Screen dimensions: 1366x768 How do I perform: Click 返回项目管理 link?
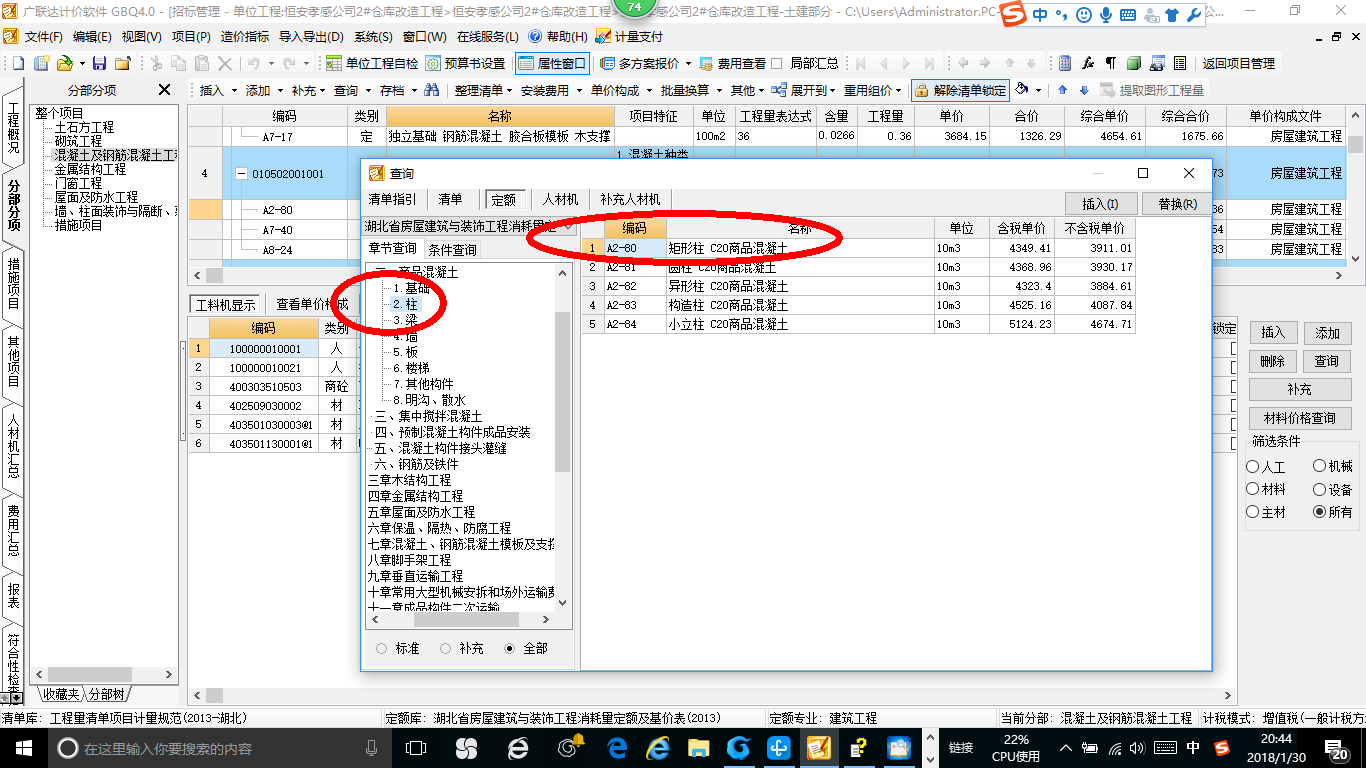click(1238, 63)
